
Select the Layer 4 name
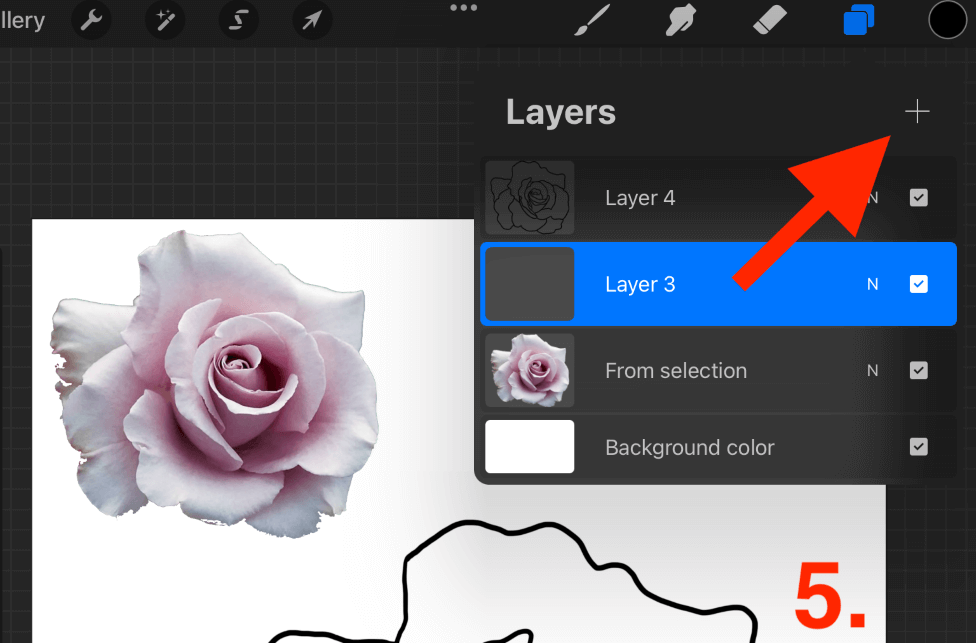pos(640,198)
